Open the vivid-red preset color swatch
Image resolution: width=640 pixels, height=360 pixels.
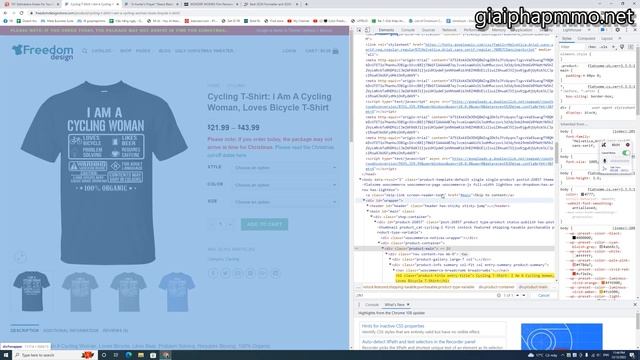pos(574,274)
